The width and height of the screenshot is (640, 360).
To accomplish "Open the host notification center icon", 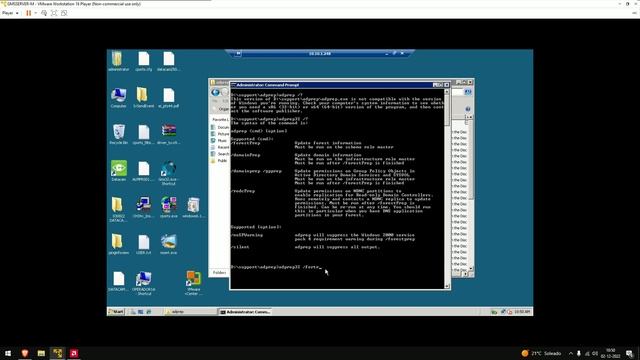I will point(630,353).
